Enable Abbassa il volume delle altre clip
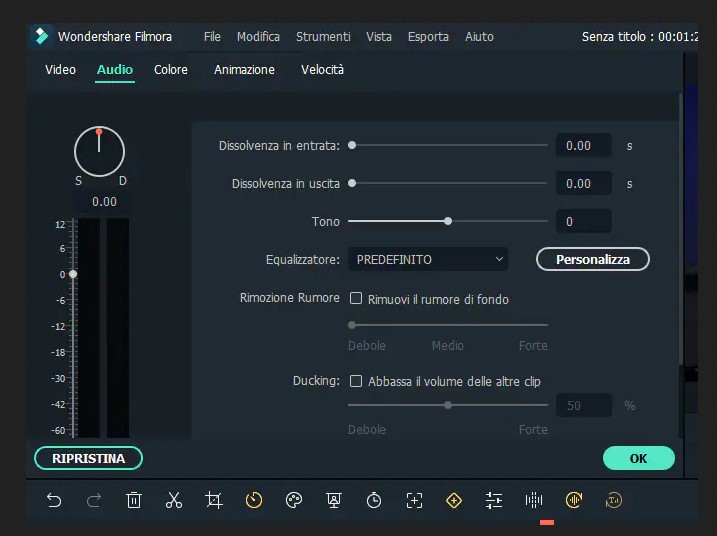Viewport: 717px width, 536px height. coord(355,381)
